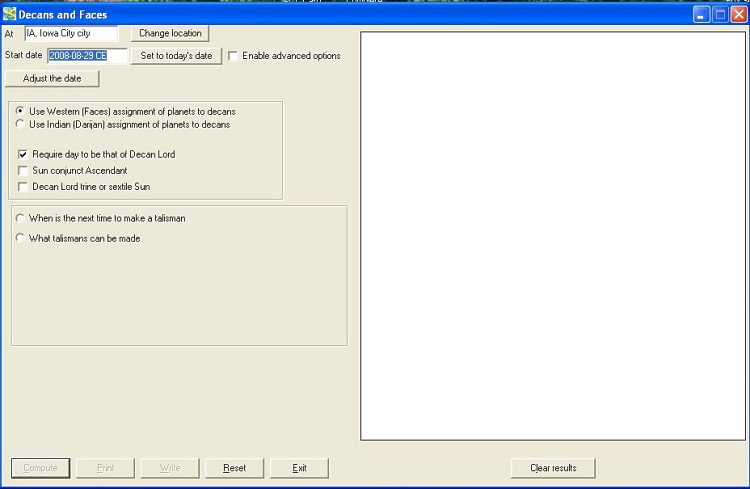
Task: Choose 'When is the next time to make a talisman'
Action: [20, 218]
